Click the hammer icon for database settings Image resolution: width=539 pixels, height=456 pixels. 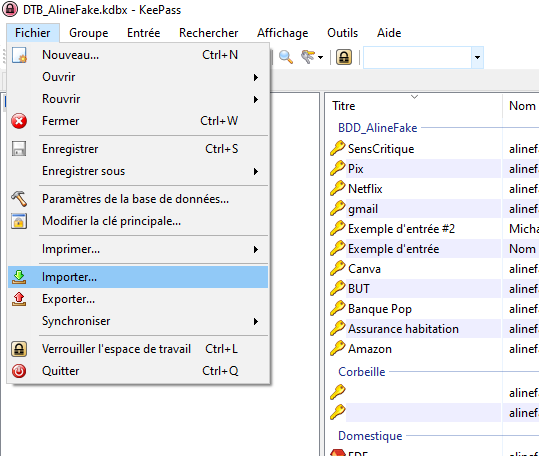tap(19, 199)
